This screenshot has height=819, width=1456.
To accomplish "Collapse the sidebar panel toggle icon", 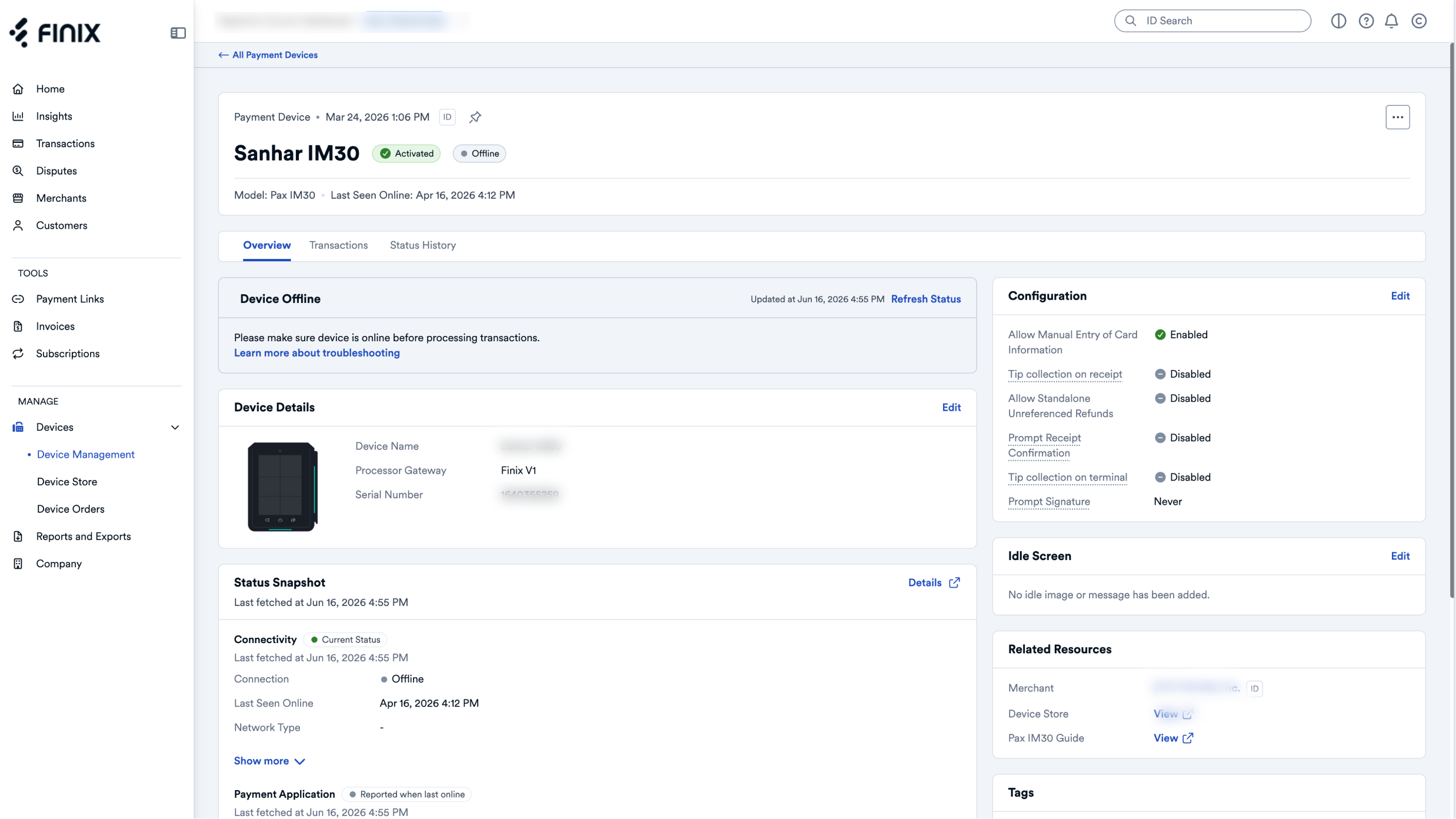I will (178, 33).
